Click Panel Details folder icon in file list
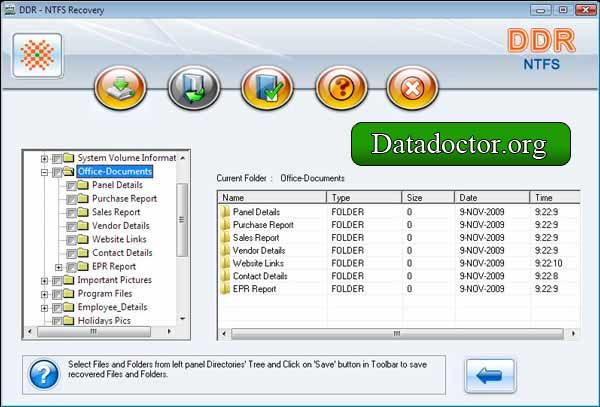600x407 pixels. point(225,212)
